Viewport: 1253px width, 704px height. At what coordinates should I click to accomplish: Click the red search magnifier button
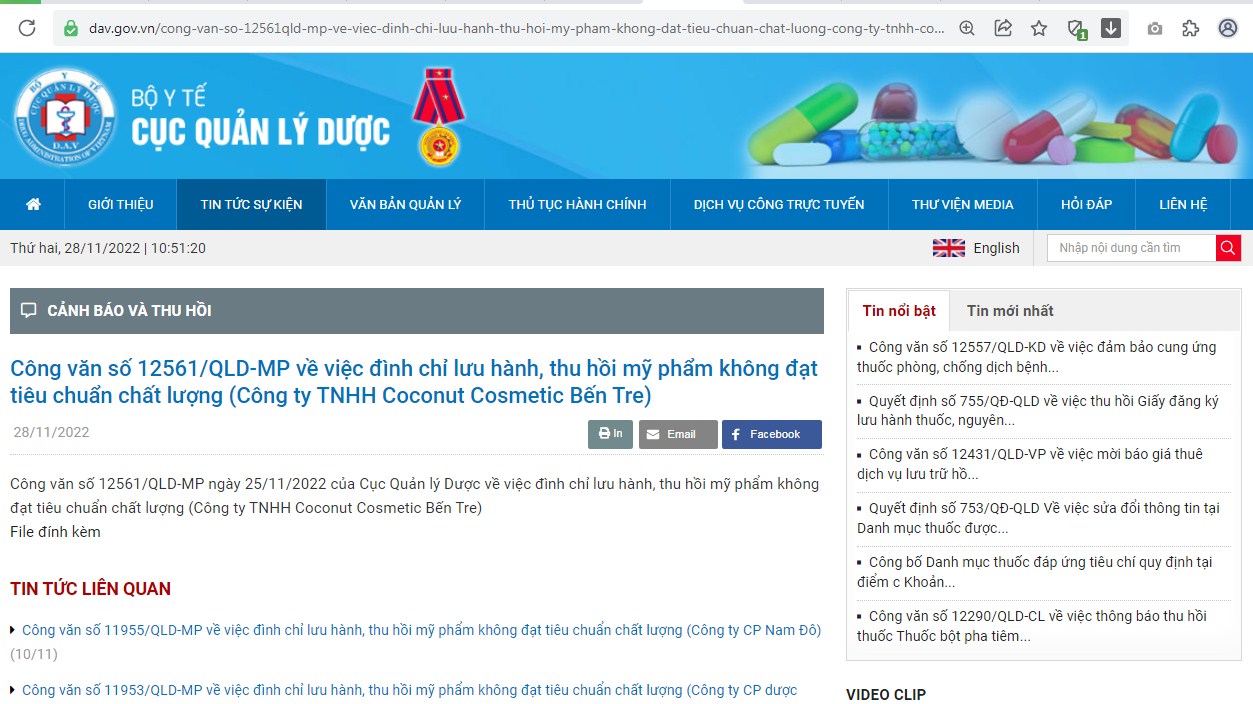[1228, 248]
